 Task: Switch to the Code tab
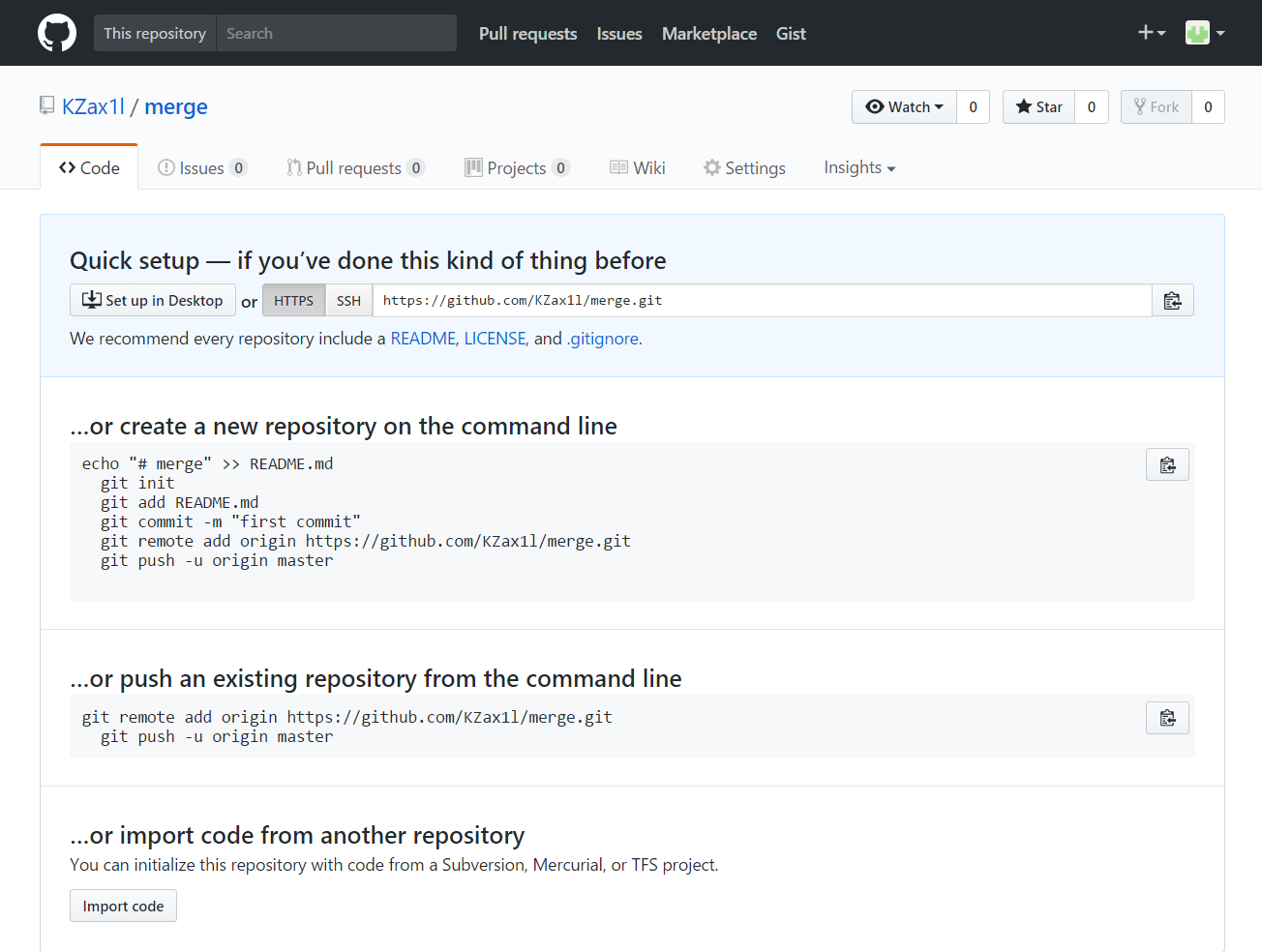click(89, 167)
